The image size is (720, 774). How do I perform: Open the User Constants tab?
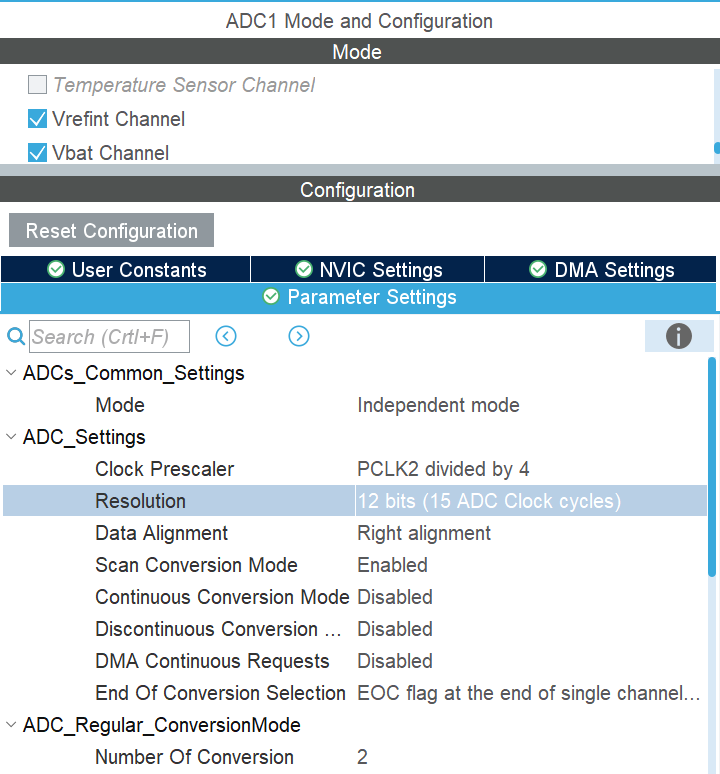[126, 269]
